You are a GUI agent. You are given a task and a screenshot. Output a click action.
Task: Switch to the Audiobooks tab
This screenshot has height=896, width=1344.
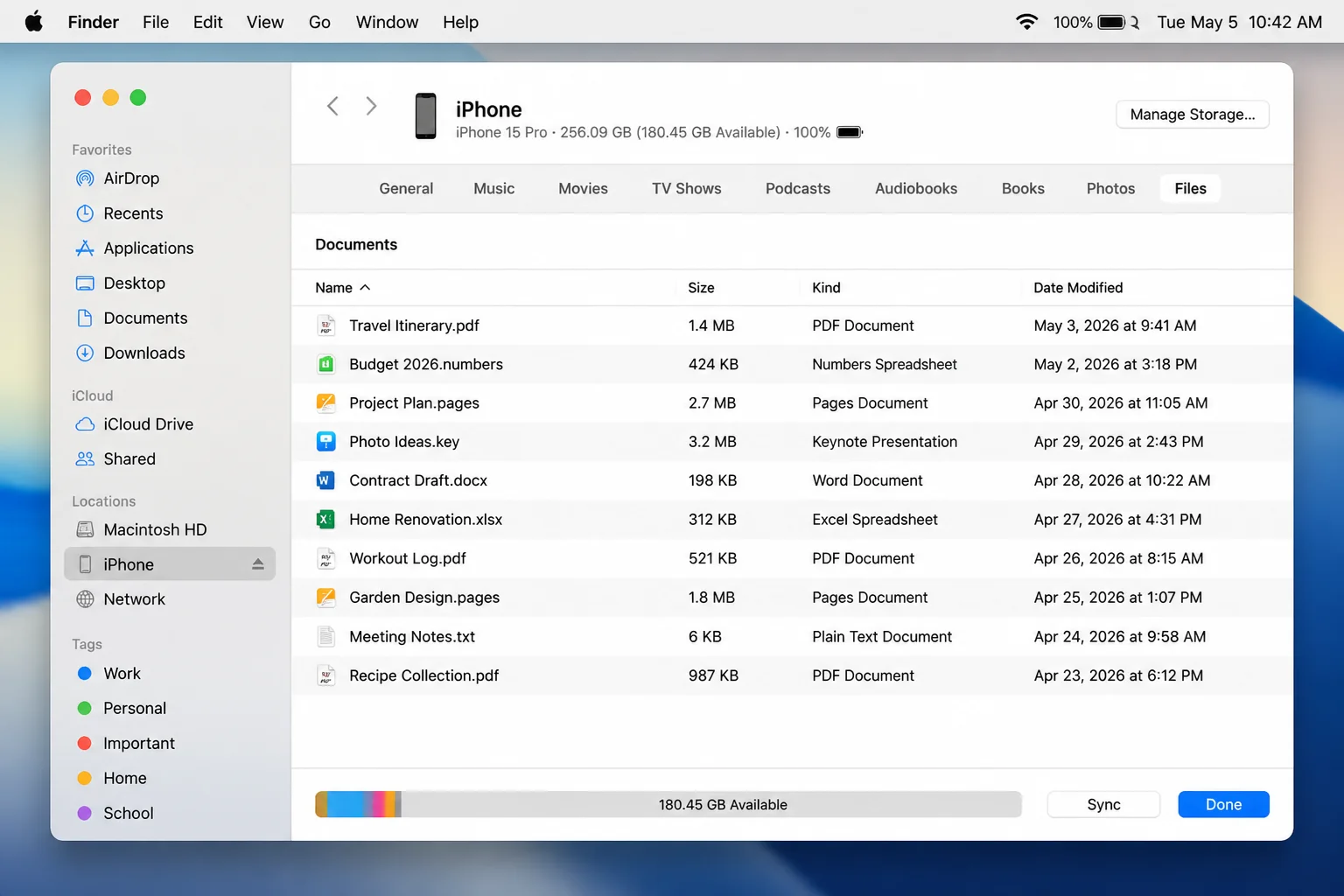tap(916, 189)
